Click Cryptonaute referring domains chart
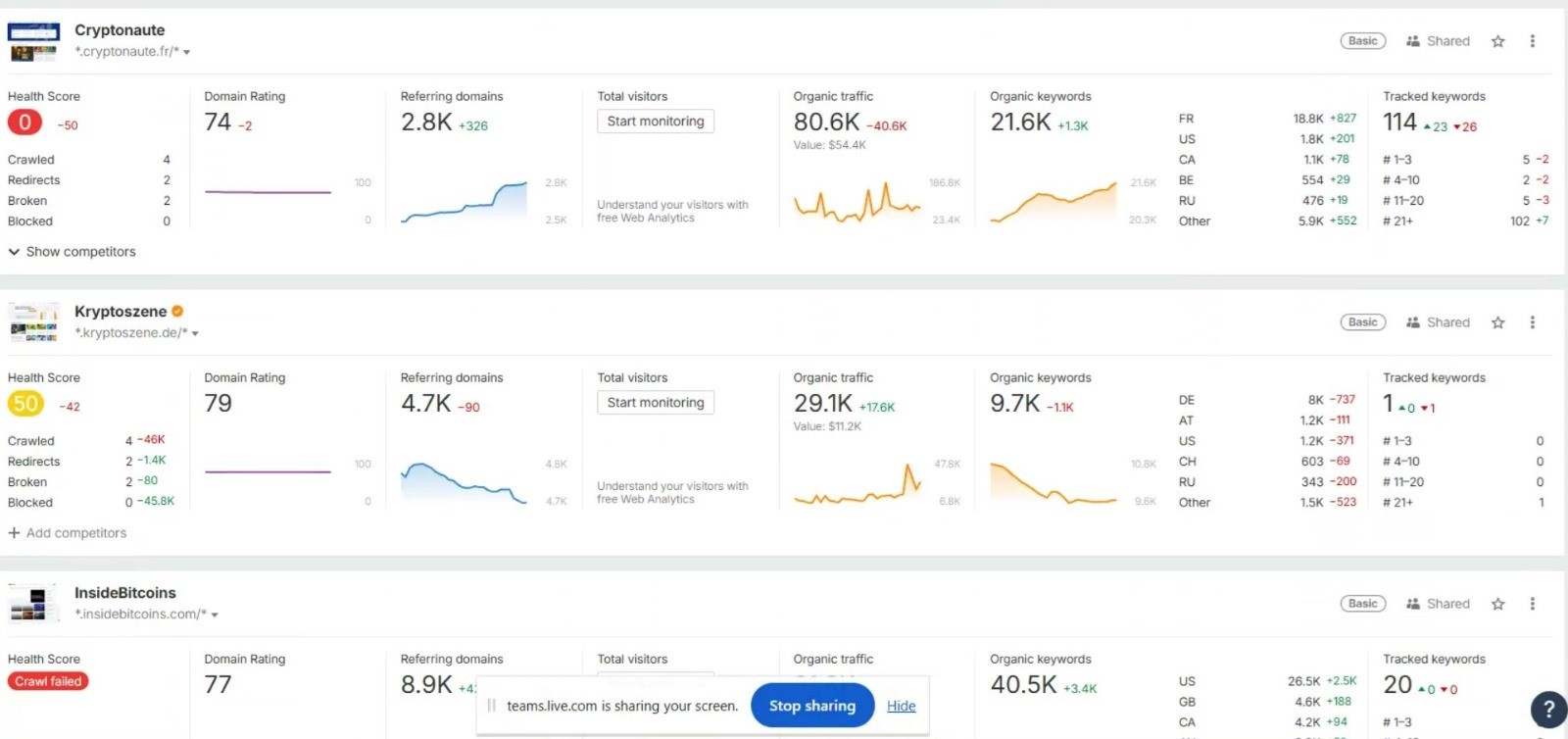Image resolution: width=1568 pixels, height=739 pixels. click(465, 202)
